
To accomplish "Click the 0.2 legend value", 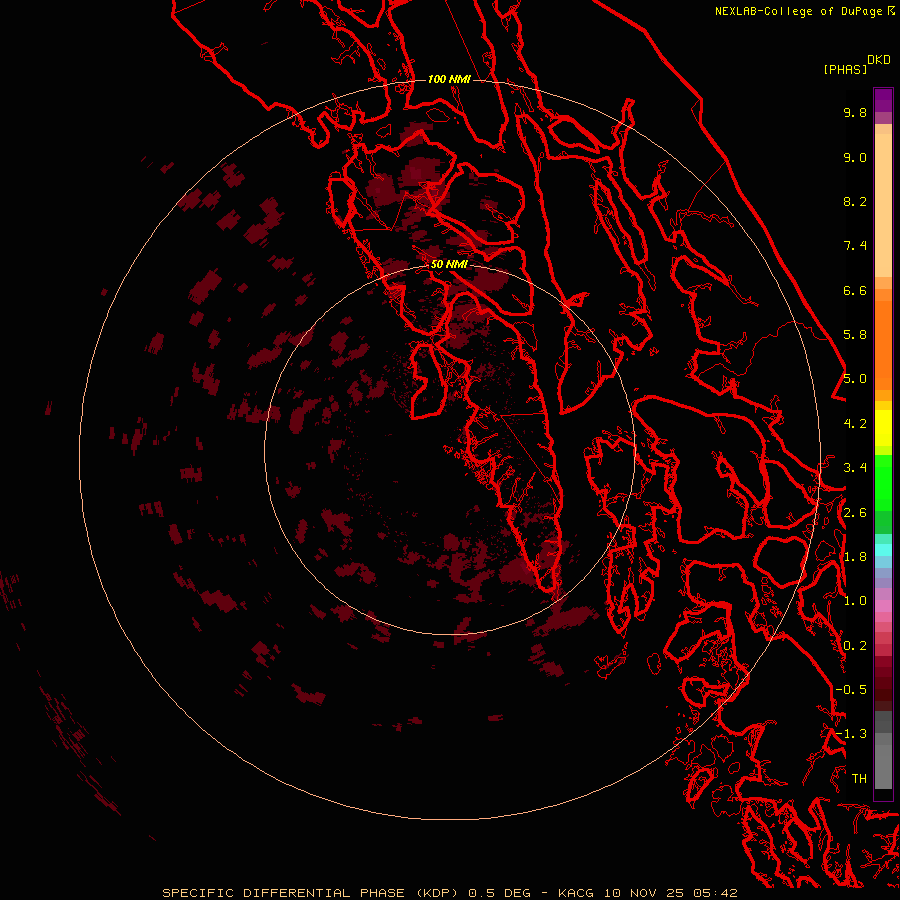I will [x=855, y=646].
